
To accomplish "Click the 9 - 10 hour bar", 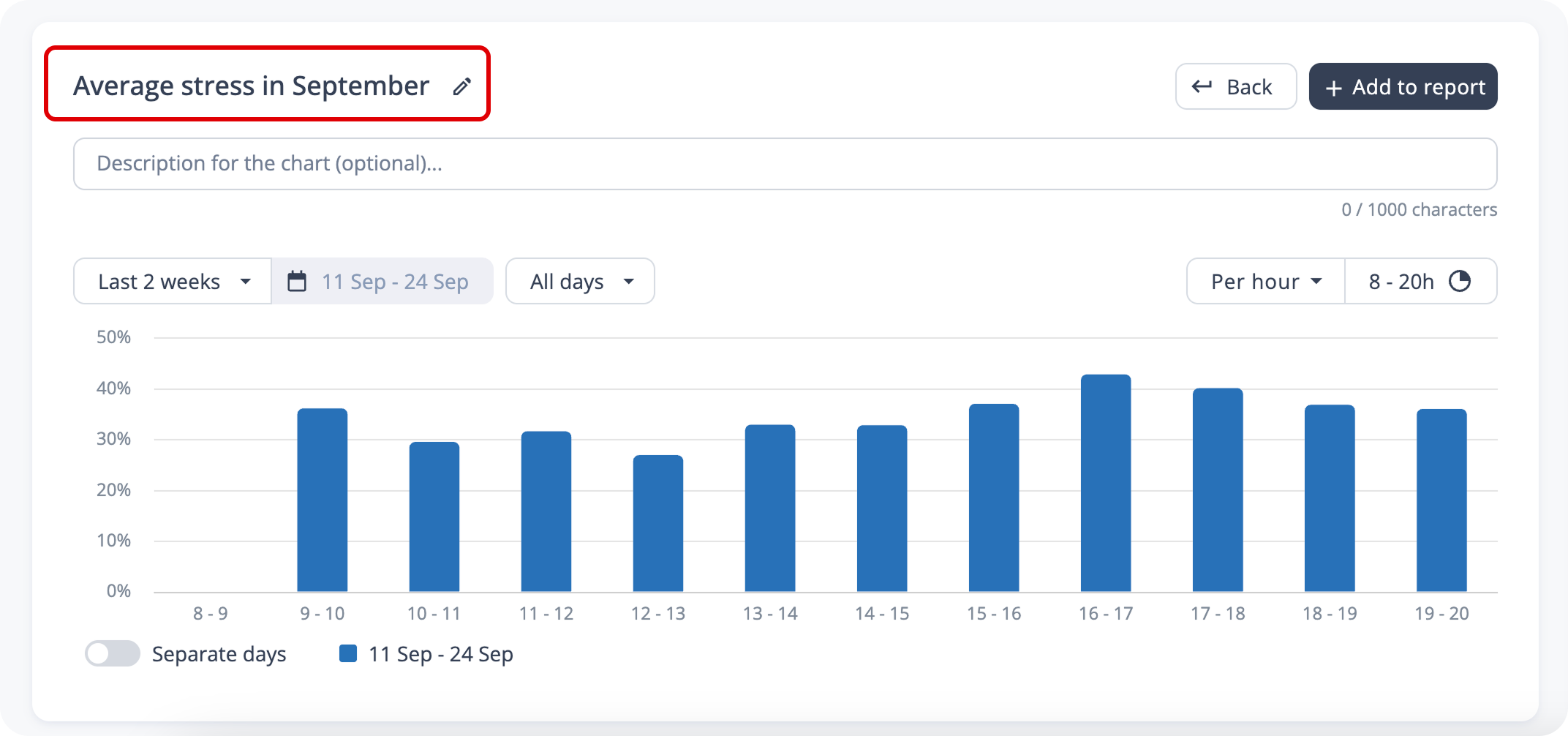I will (x=322, y=500).
